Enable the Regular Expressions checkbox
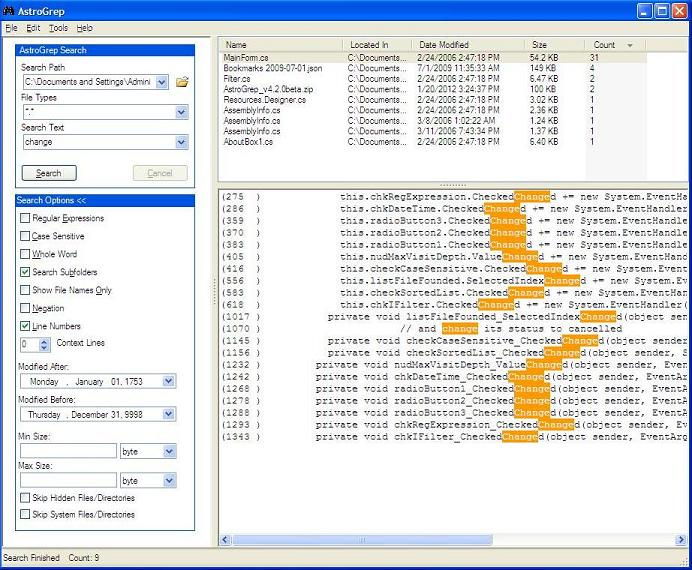Image resolution: width=692 pixels, height=570 pixels. [x=25, y=219]
